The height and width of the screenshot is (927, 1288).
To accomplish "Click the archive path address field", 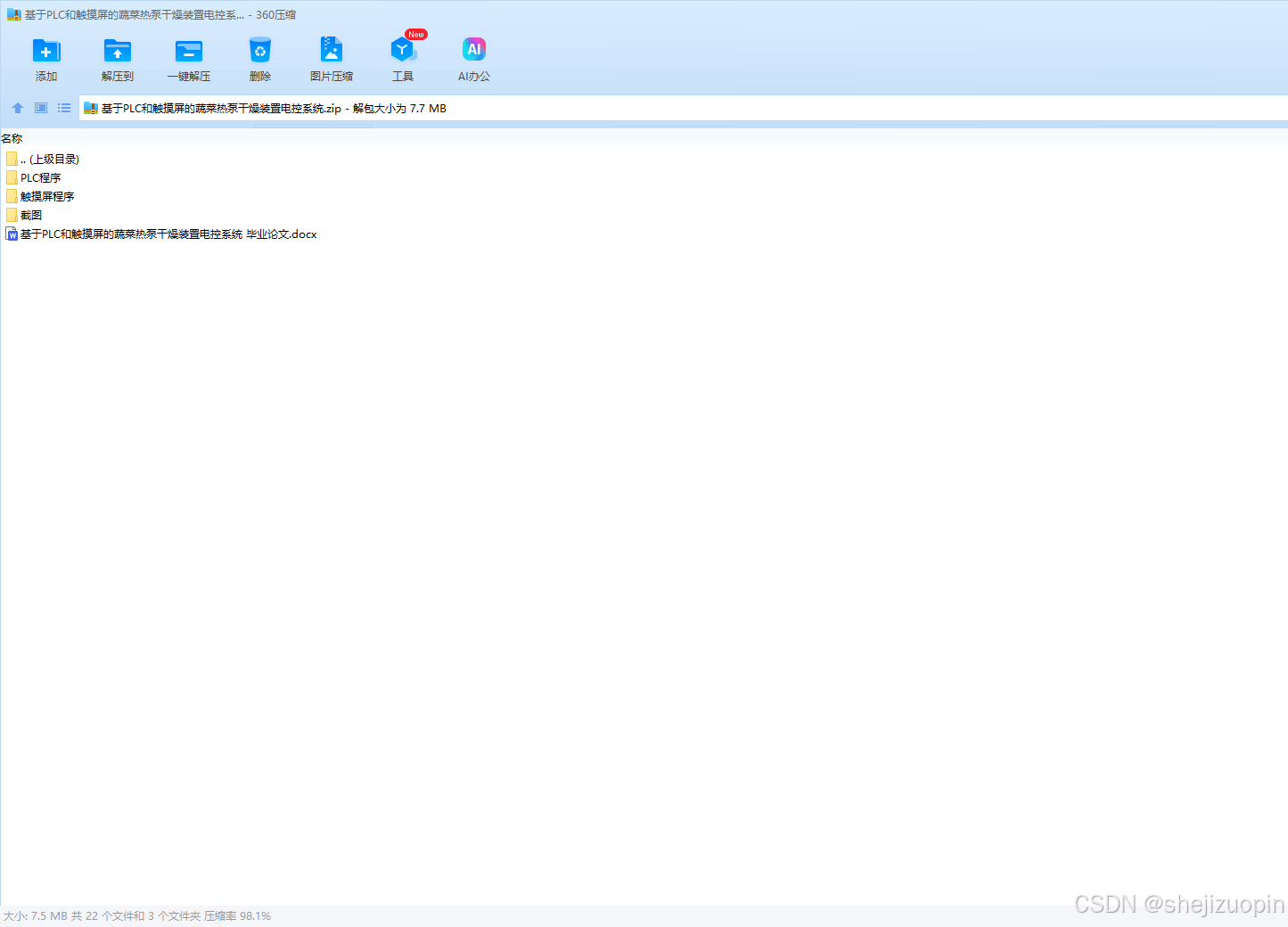I will click(x=683, y=109).
